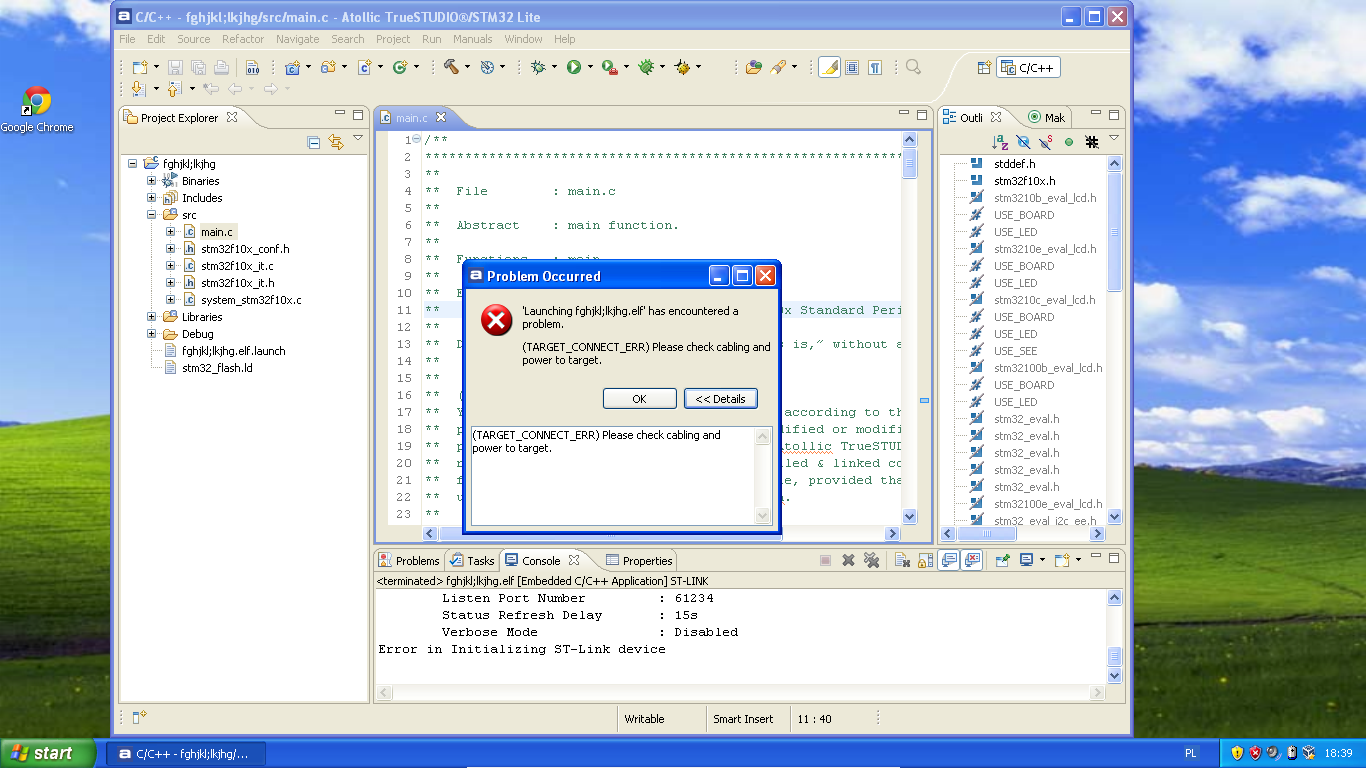The height and width of the screenshot is (768, 1366).
Task: Expand the Binaries tree node
Action: (152, 181)
